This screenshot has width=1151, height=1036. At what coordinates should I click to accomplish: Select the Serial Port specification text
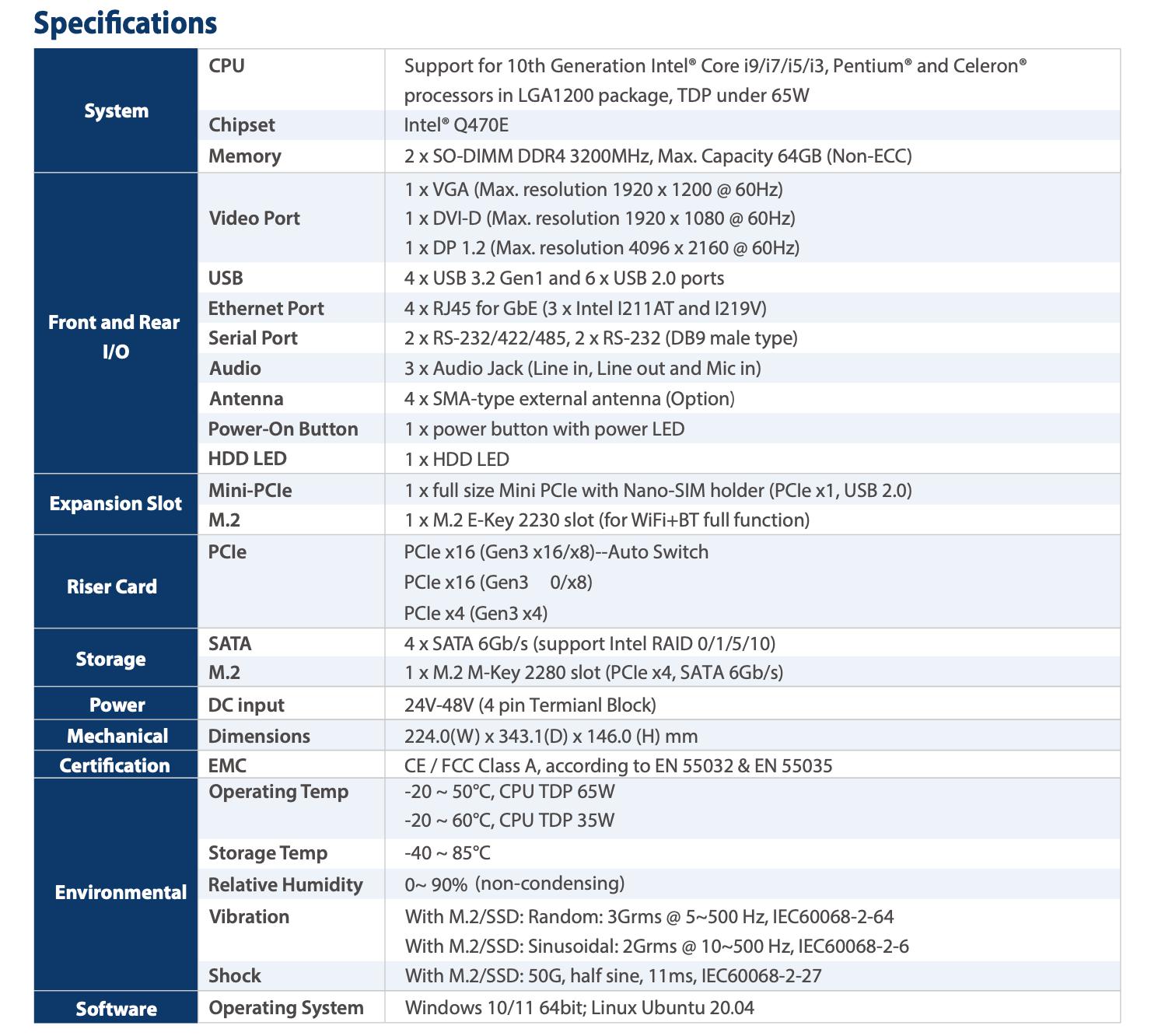pyautogui.click(x=600, y=338)
